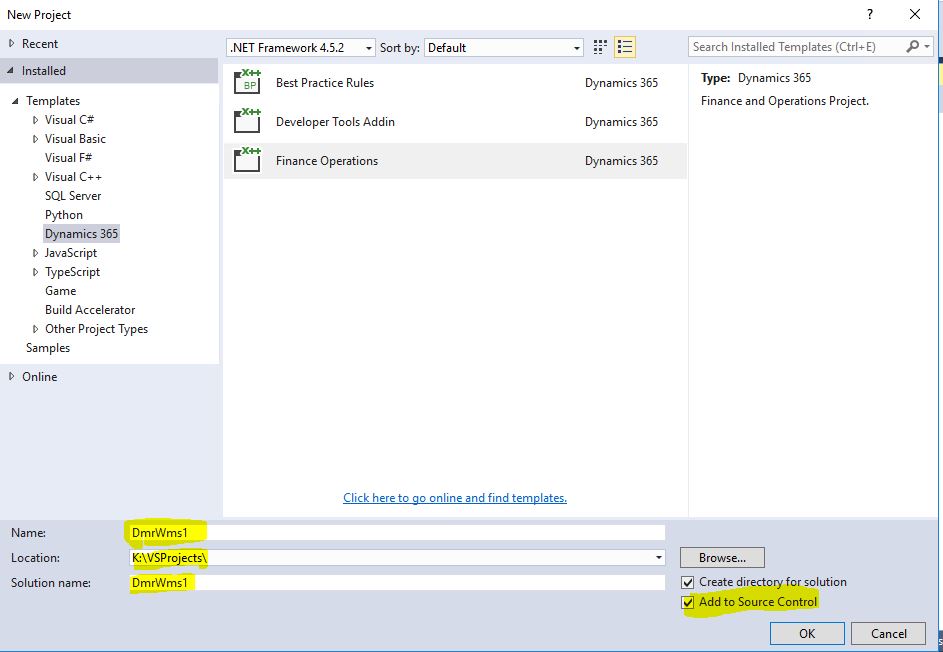Click the OK button
The image size is (943, 652).
coord(807,633)
